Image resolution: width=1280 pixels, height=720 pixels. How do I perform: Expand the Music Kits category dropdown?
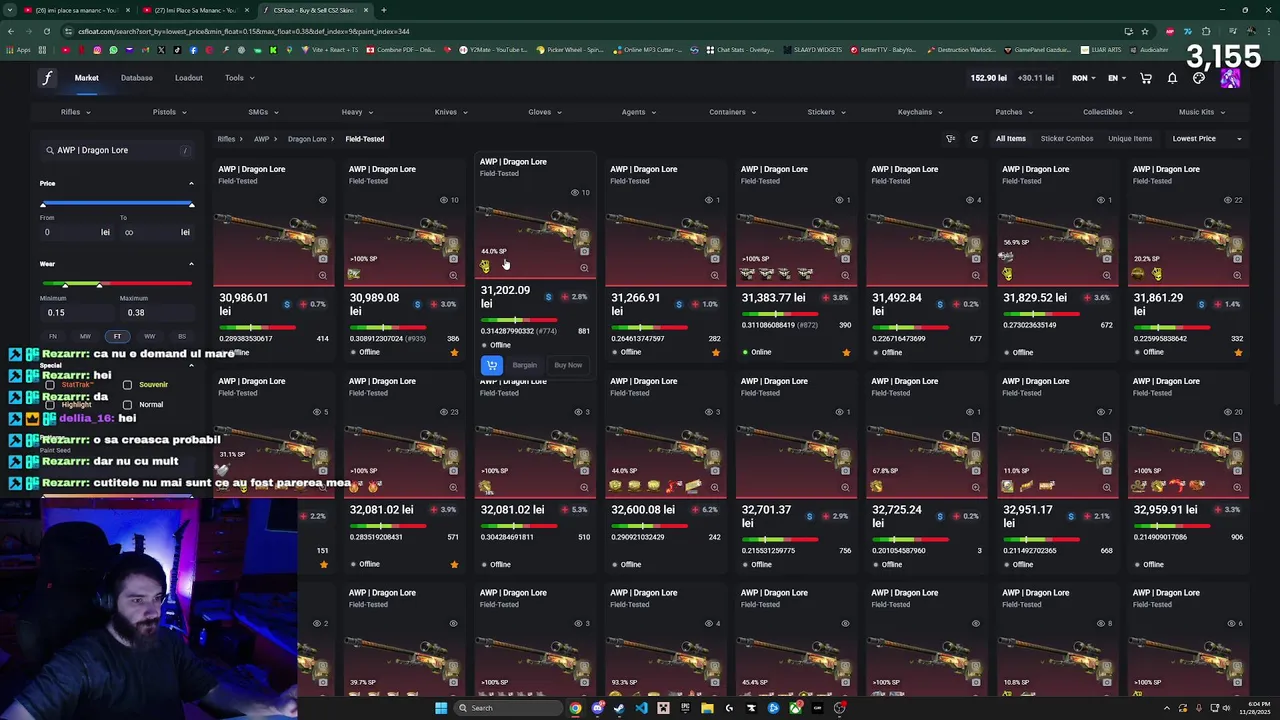click(x=1201, y=112)
